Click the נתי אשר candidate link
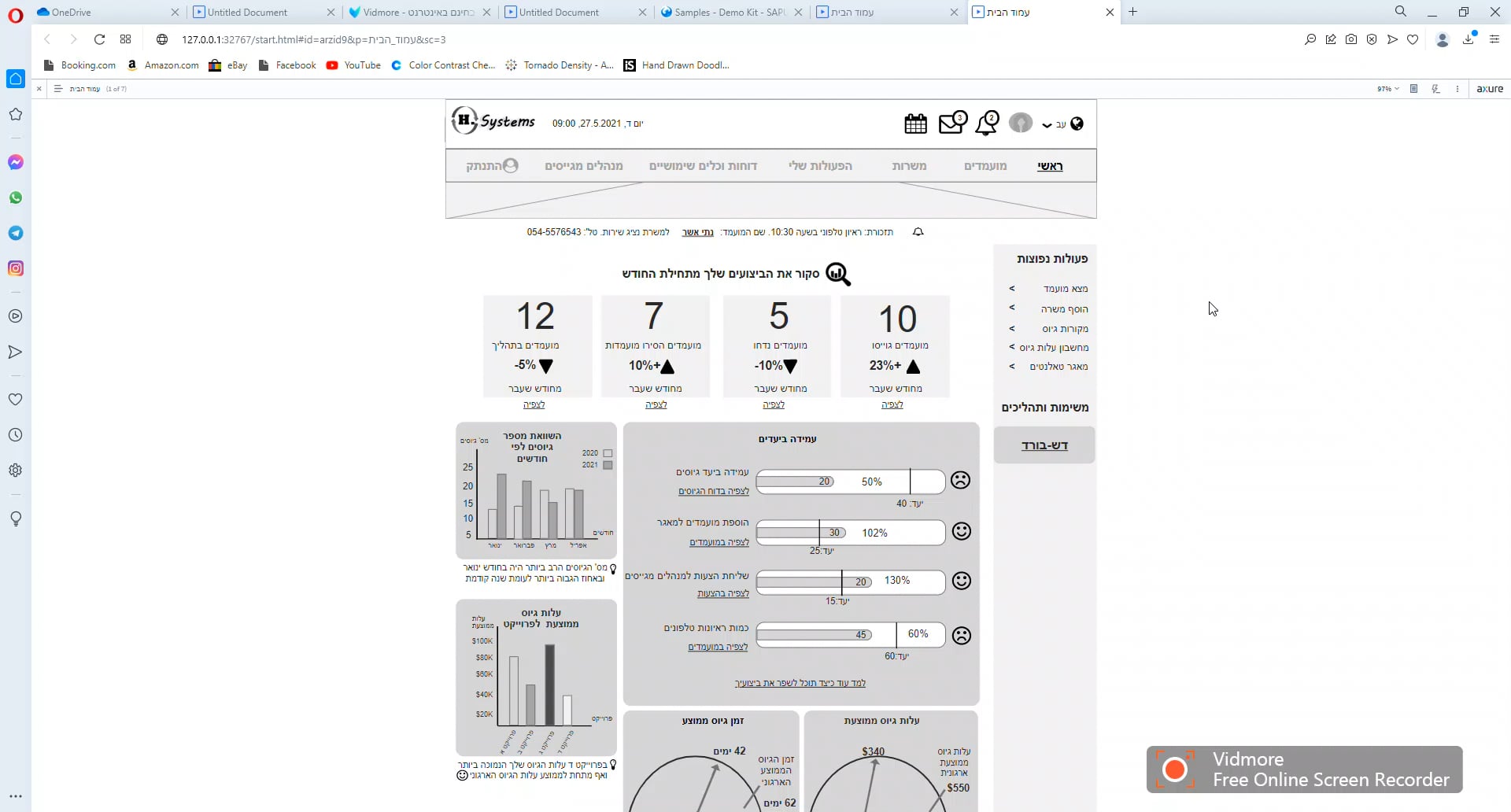The image size is (1511, 812). click(697, 232)
